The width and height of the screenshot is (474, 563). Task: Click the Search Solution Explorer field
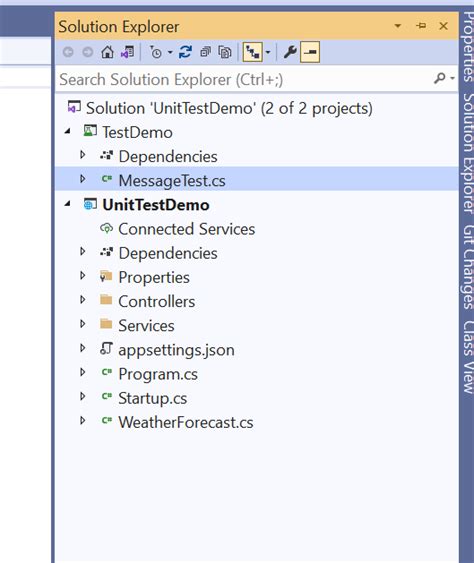click(x=244, y=79)
